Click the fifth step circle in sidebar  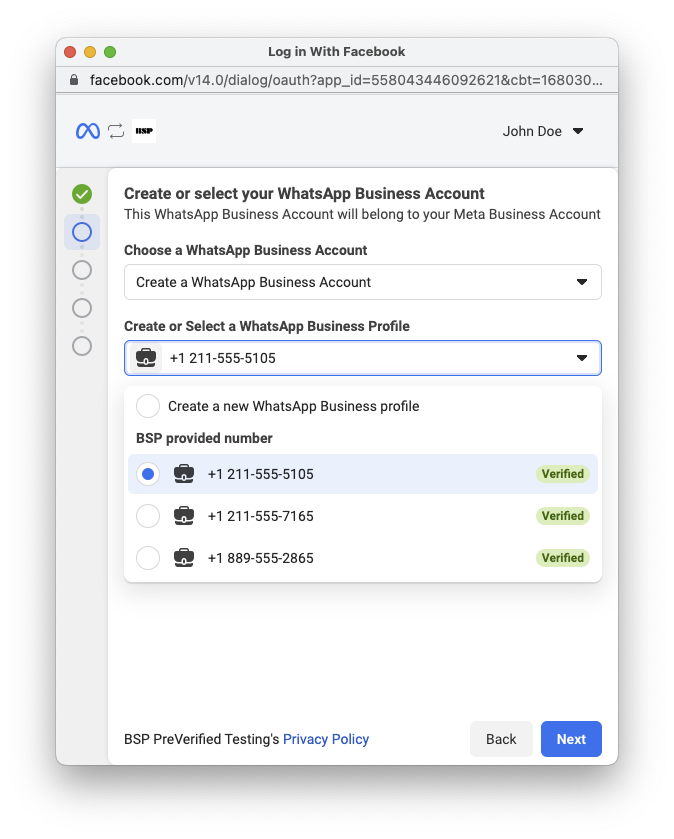point(82,346)
